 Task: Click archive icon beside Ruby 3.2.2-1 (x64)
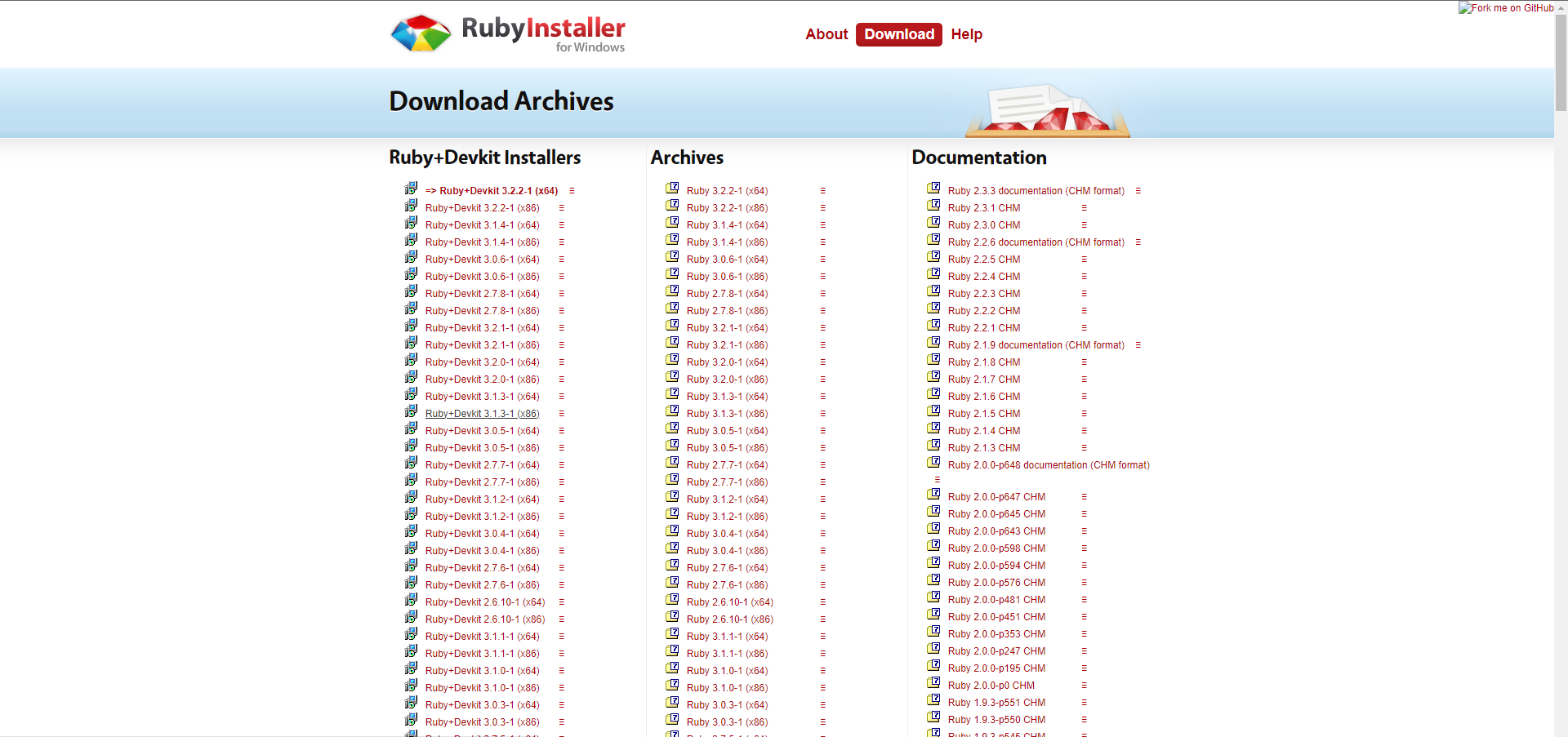(x=672, y=188)
